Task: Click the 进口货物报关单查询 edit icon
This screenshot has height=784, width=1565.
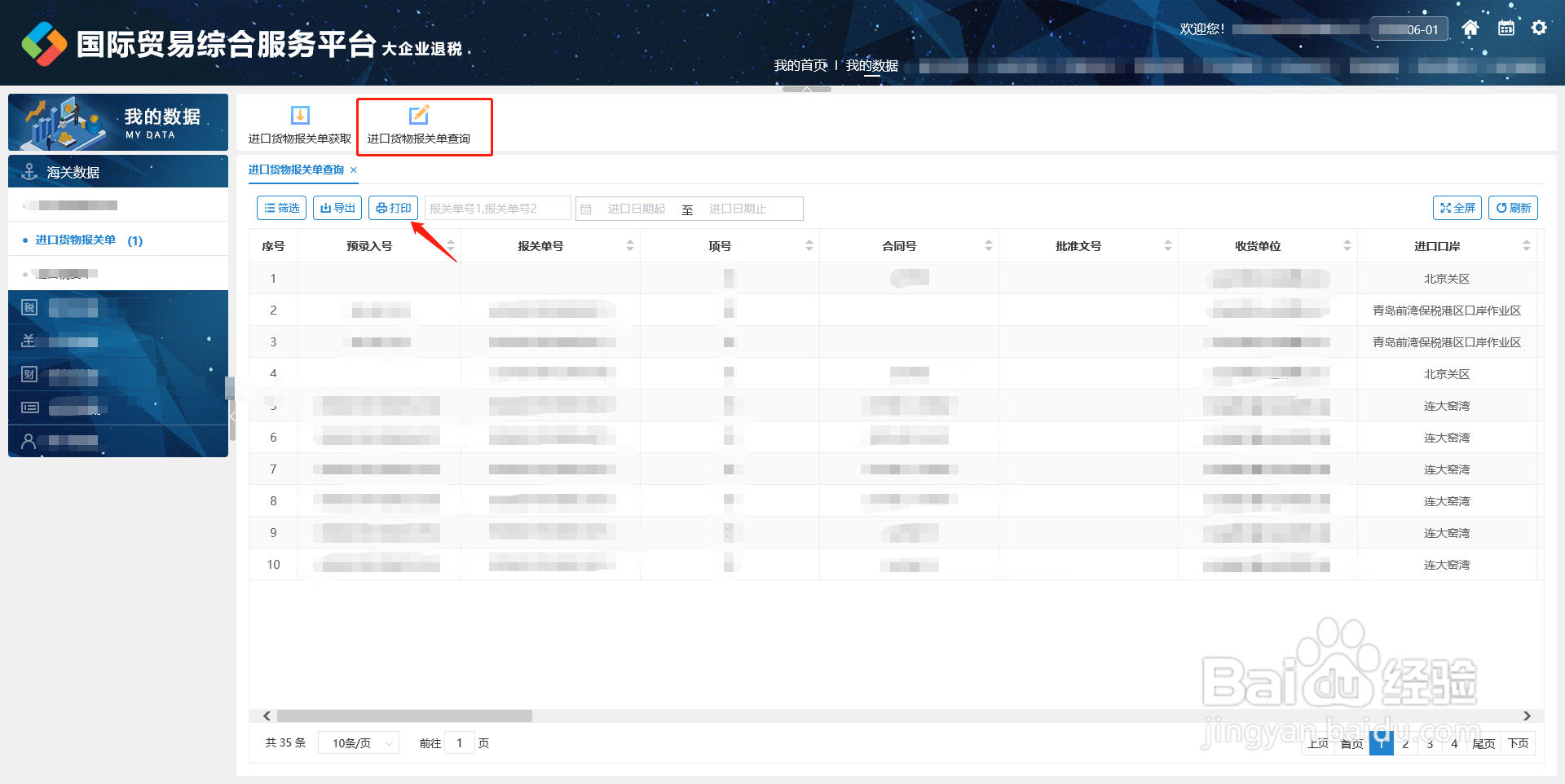Action: pos(419,115)
